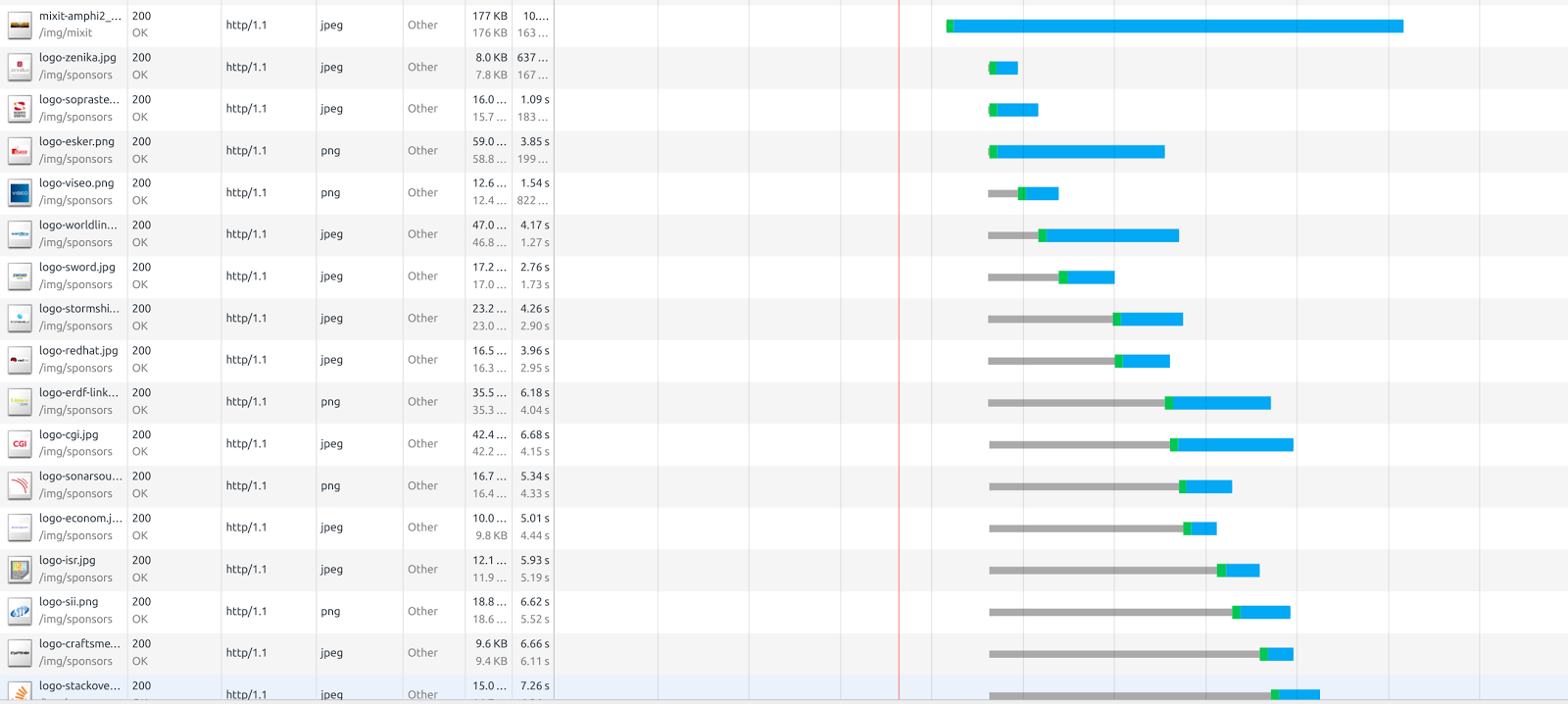The image size is (1568, 704).
Task: Select the logo-sonarsou request name
Action: click(80, 477)
